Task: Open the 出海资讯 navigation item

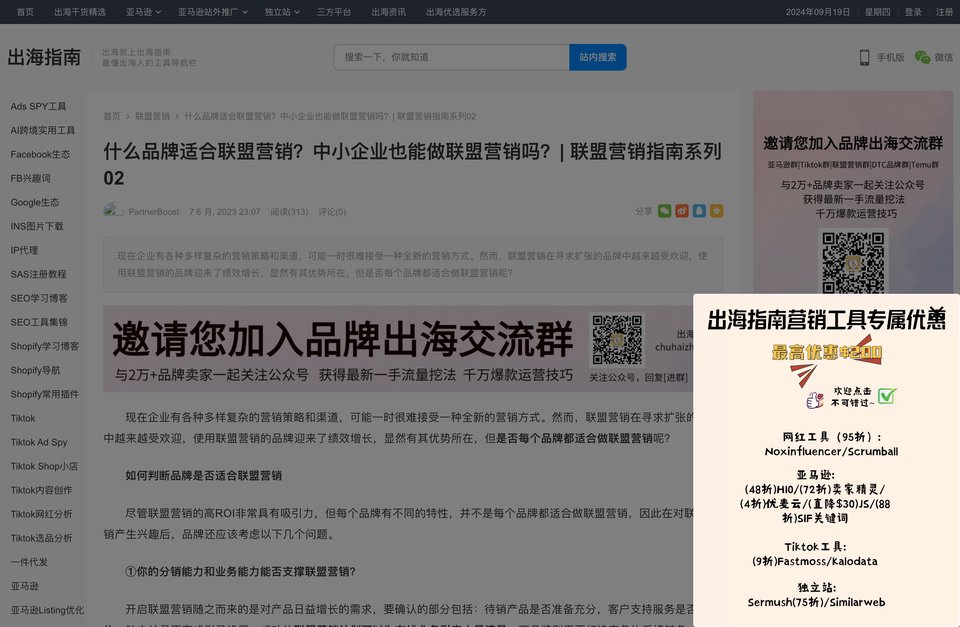Action: point(388,12)
